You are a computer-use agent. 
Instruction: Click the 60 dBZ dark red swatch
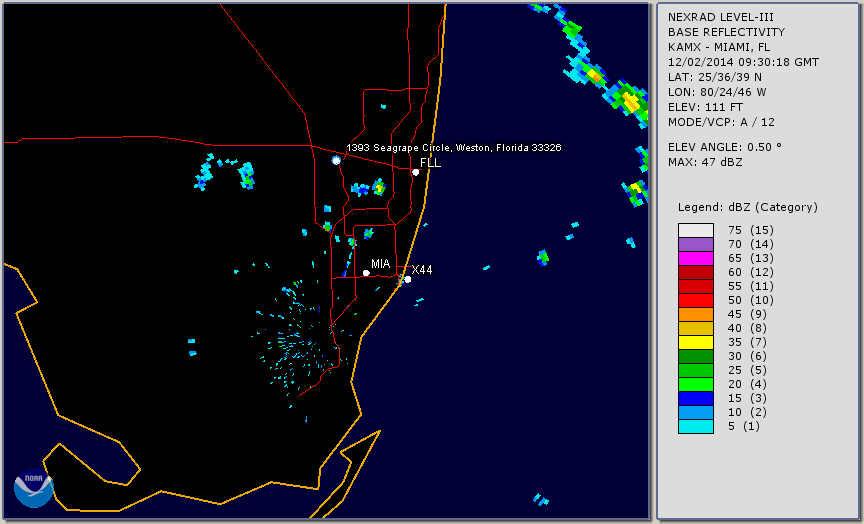696,272
